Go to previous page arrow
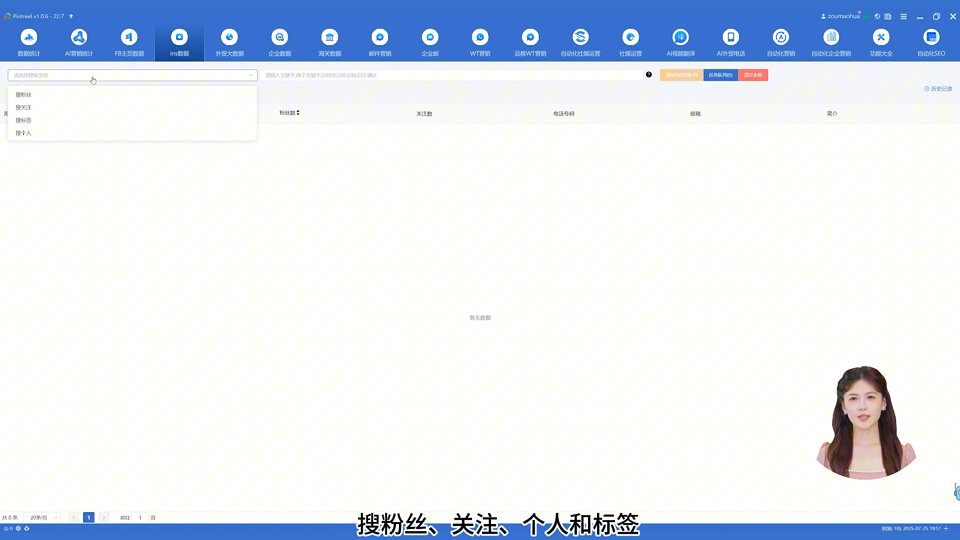This screenshot has width=960, height=540. pos(73,517)
